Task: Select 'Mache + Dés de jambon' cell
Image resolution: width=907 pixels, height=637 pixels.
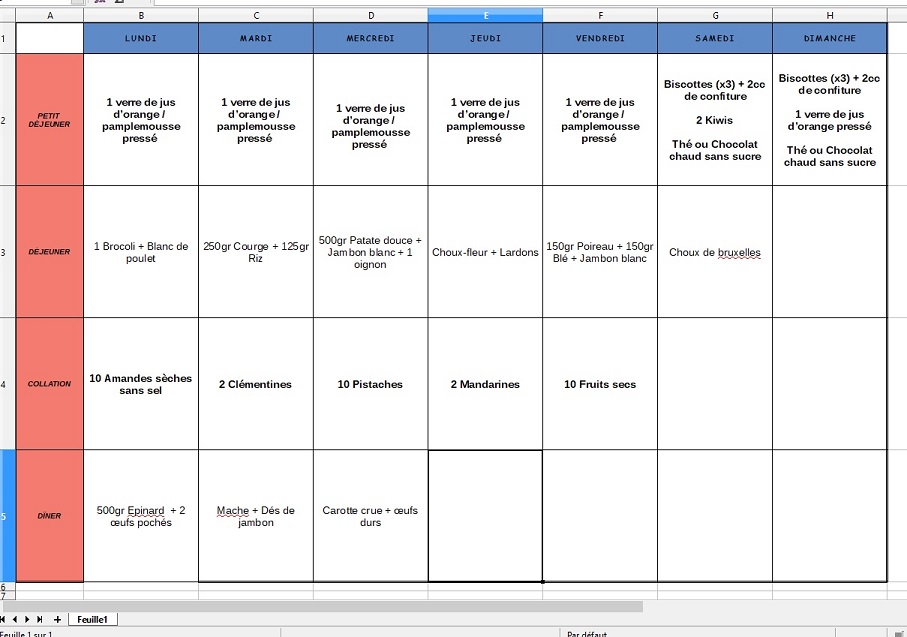Action: [256, 516]
